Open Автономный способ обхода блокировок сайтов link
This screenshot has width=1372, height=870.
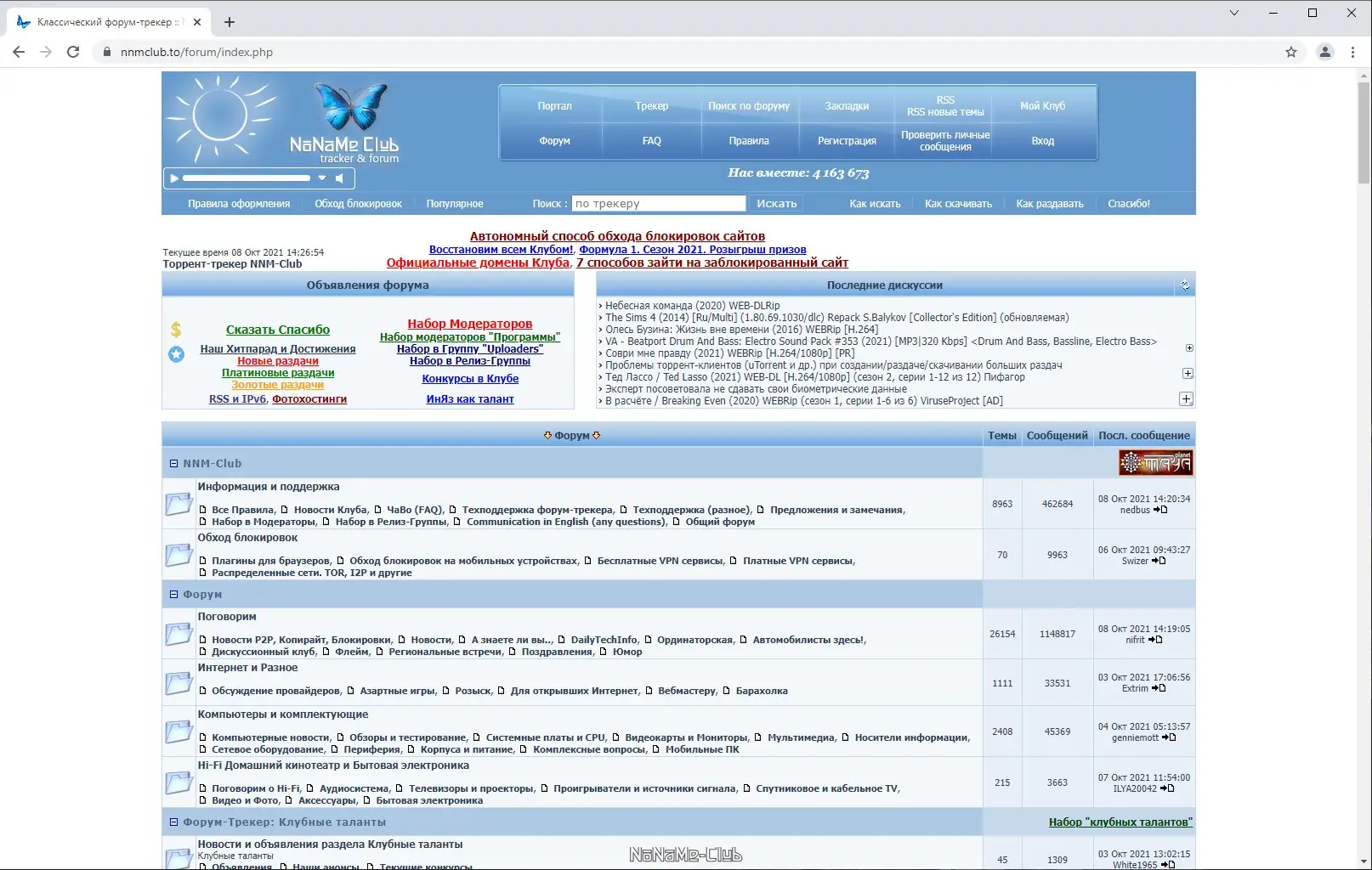[x=617, y=236]
